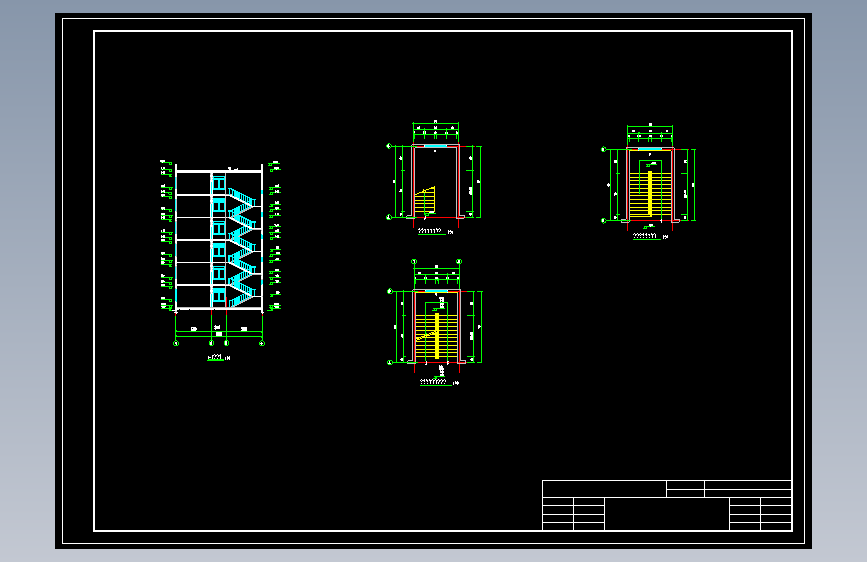Pick the yellow stair treads in right plan
The height and width of the screenshot is (562, 867).
point(650,194)
